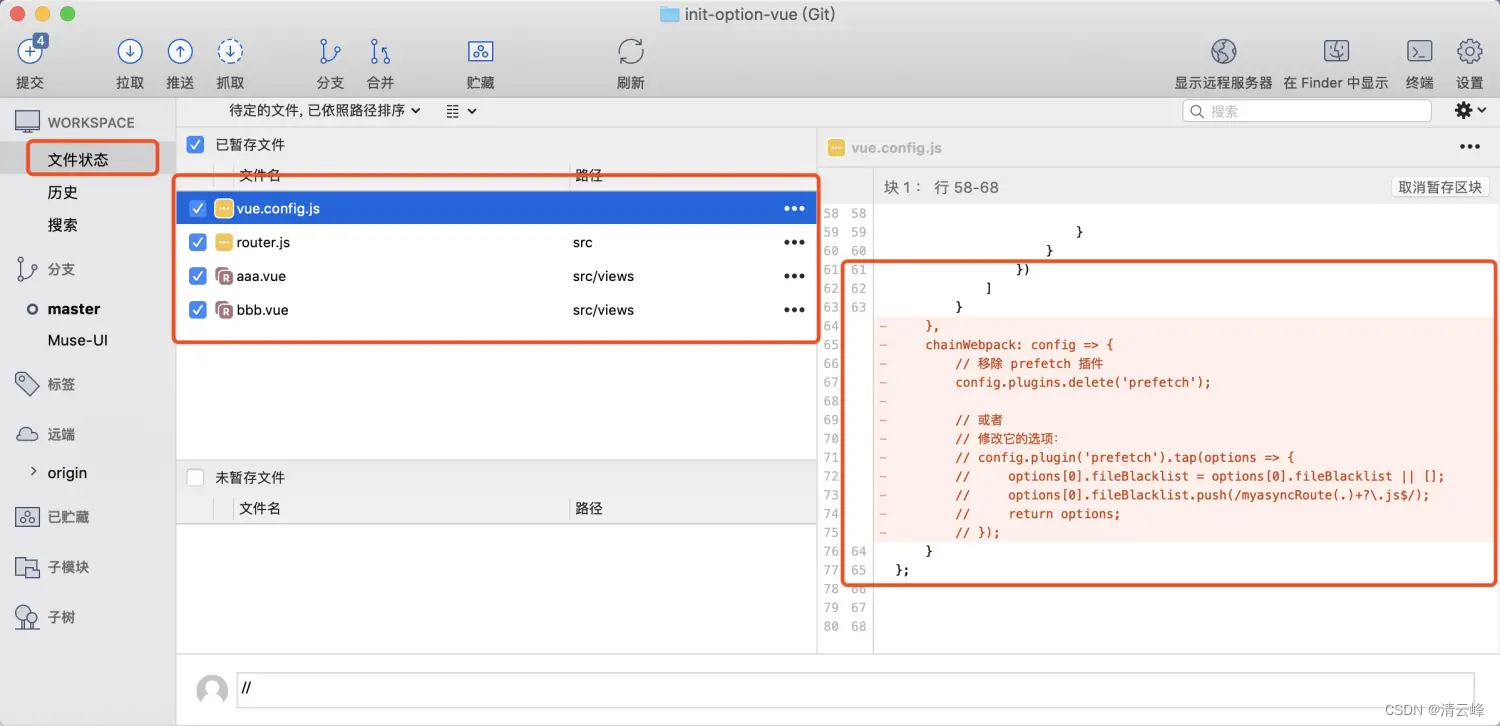The width and height of the screenshot is (1500, 726).
Task: Open options menu for router.js row
Action: click(x=794, y=242)
